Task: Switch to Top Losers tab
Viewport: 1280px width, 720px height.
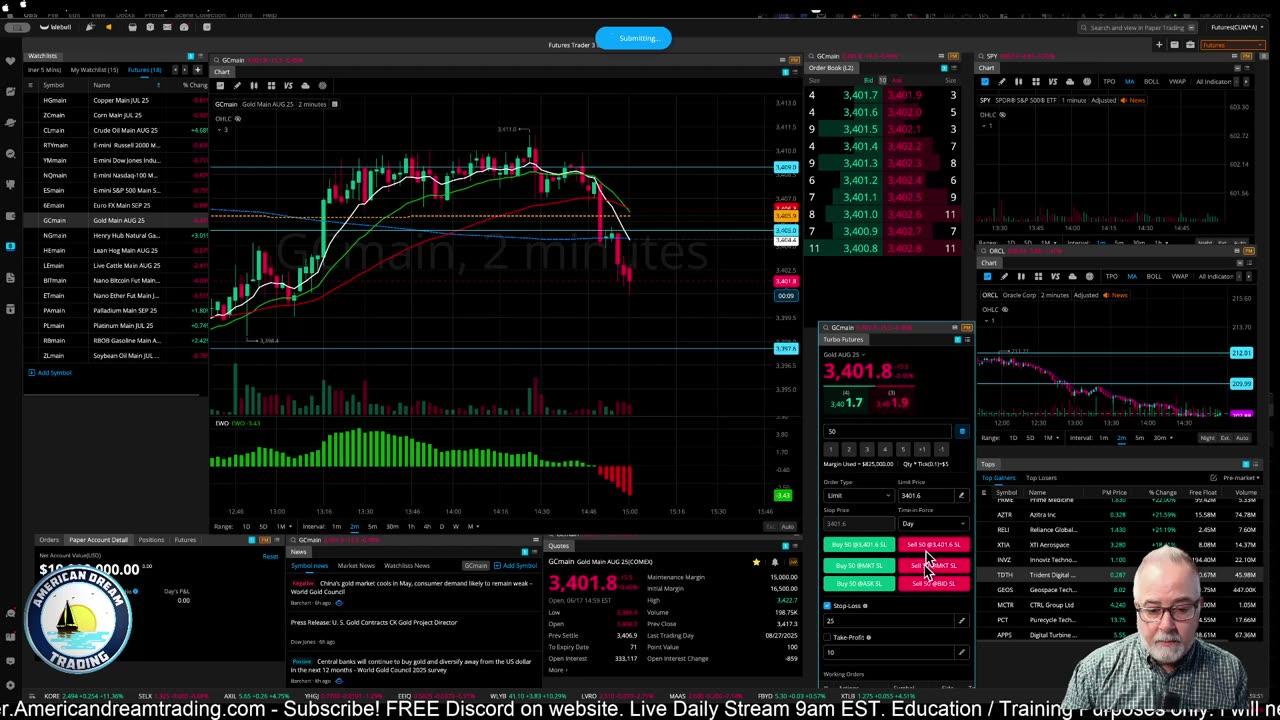Action: pos(1041,478)
